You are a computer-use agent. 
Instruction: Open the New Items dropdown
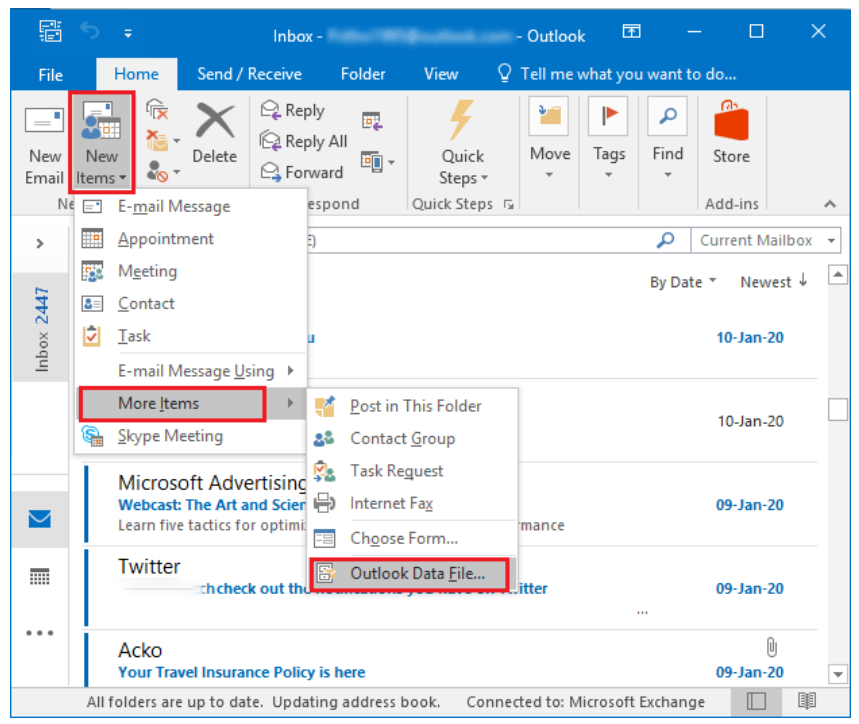[x=102, y=145]
